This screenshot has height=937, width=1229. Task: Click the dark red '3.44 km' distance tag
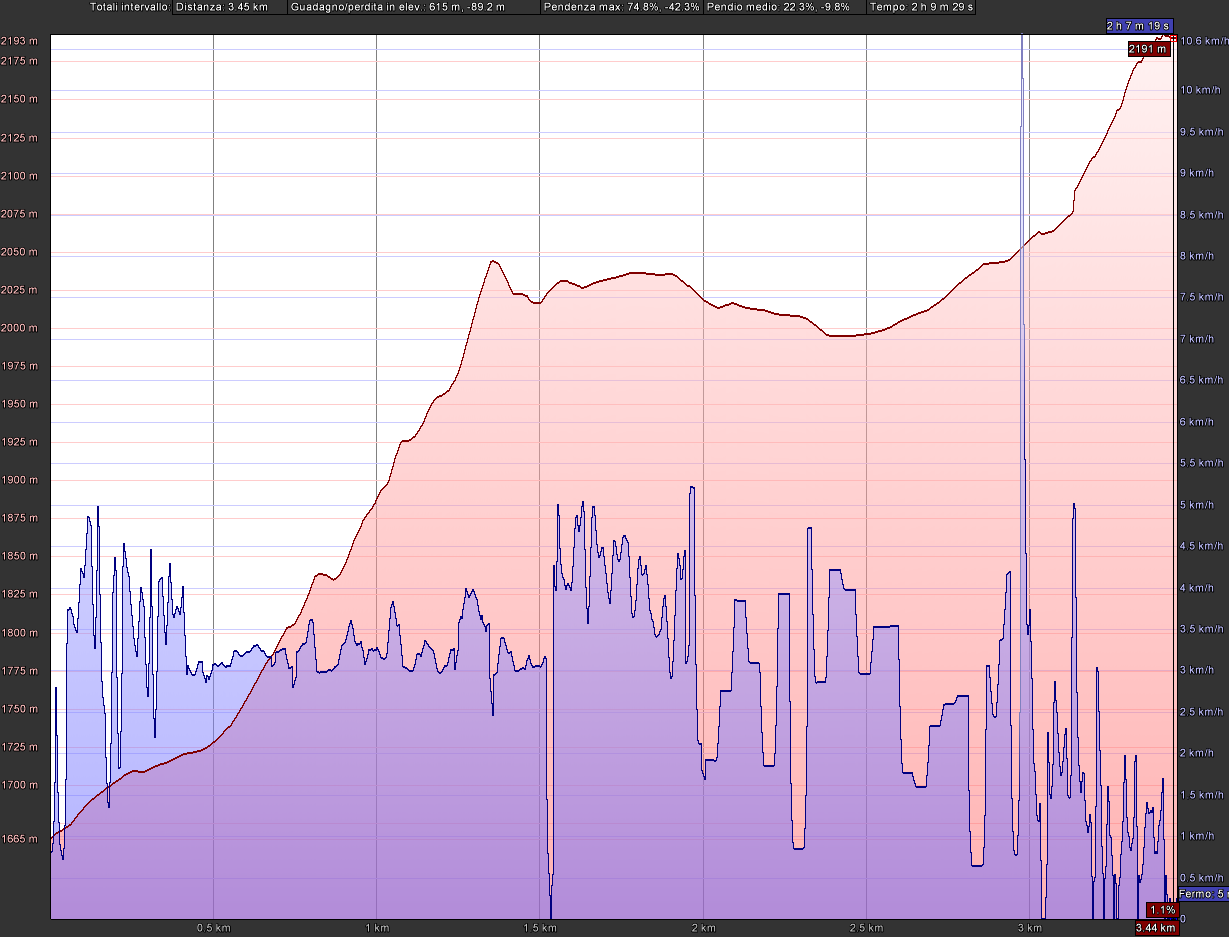click(1157, 929)
